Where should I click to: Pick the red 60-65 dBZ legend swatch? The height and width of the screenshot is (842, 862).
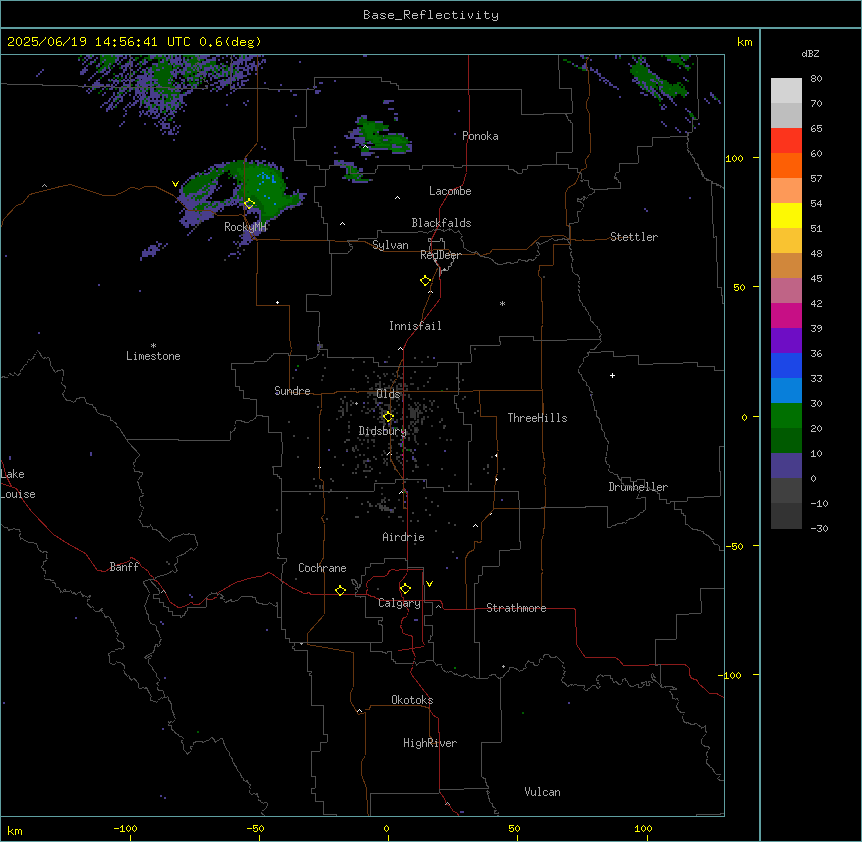coord(786,141)
